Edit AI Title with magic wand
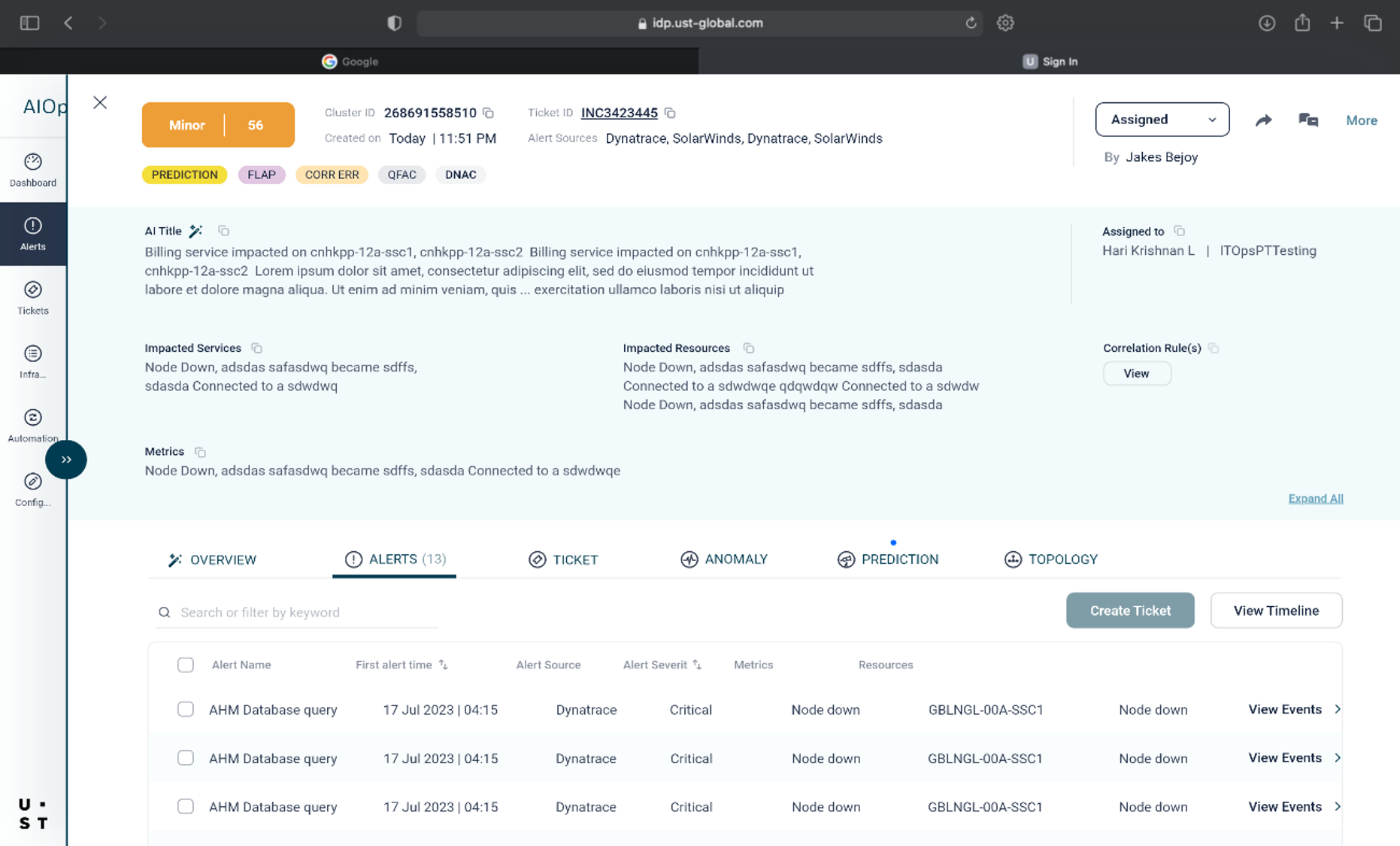Screen dimensions: 1400x846 point(195,231)
